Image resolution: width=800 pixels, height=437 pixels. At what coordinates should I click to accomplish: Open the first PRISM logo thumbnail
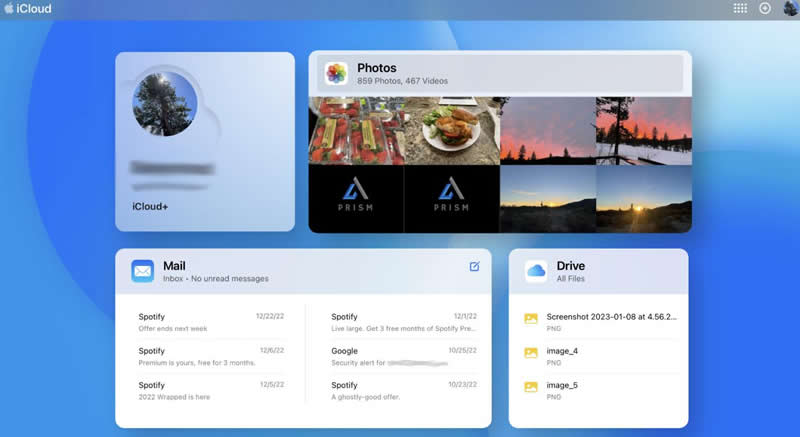pos(356,199)
